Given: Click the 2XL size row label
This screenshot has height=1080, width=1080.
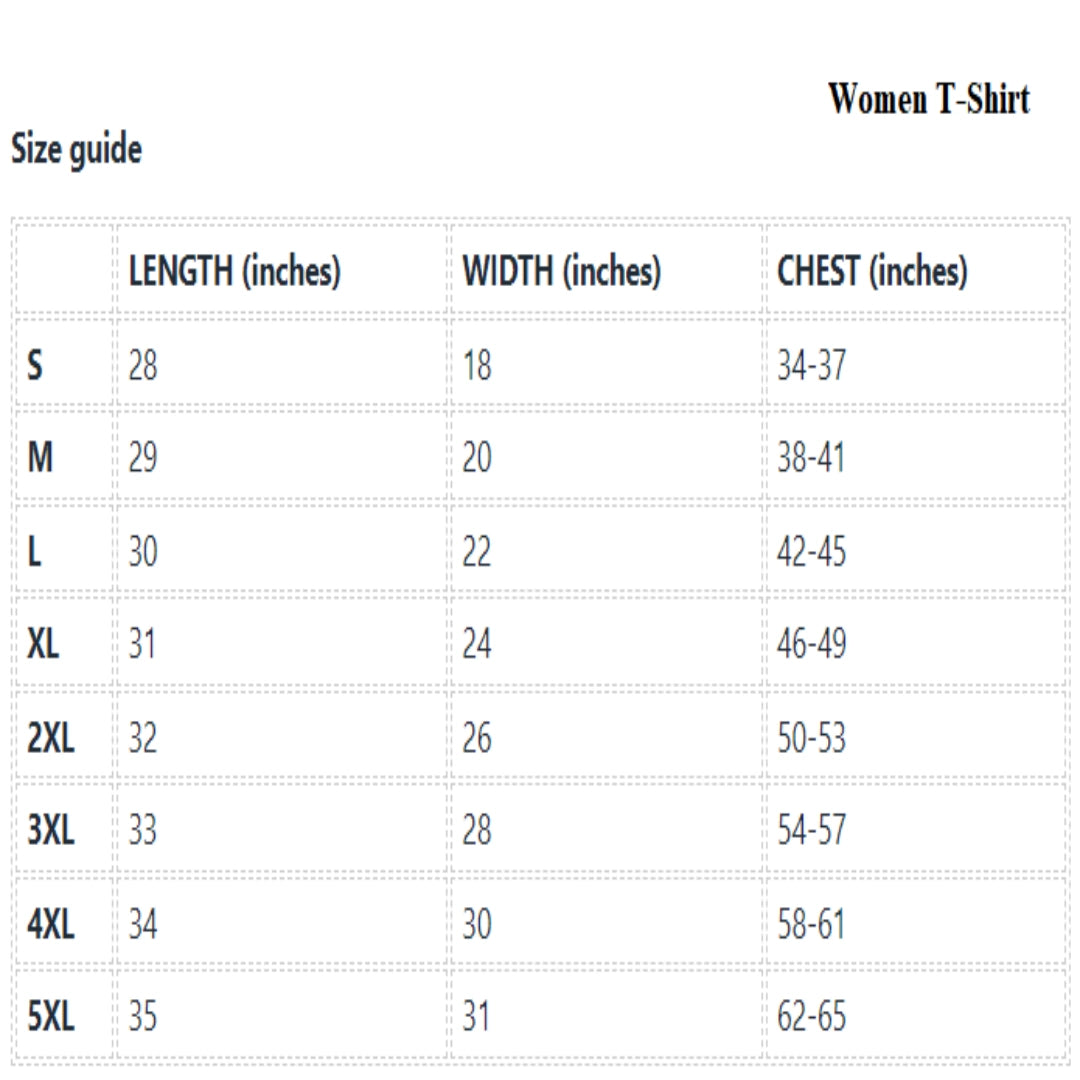Looking at the screenshot, I should point(50,738).
